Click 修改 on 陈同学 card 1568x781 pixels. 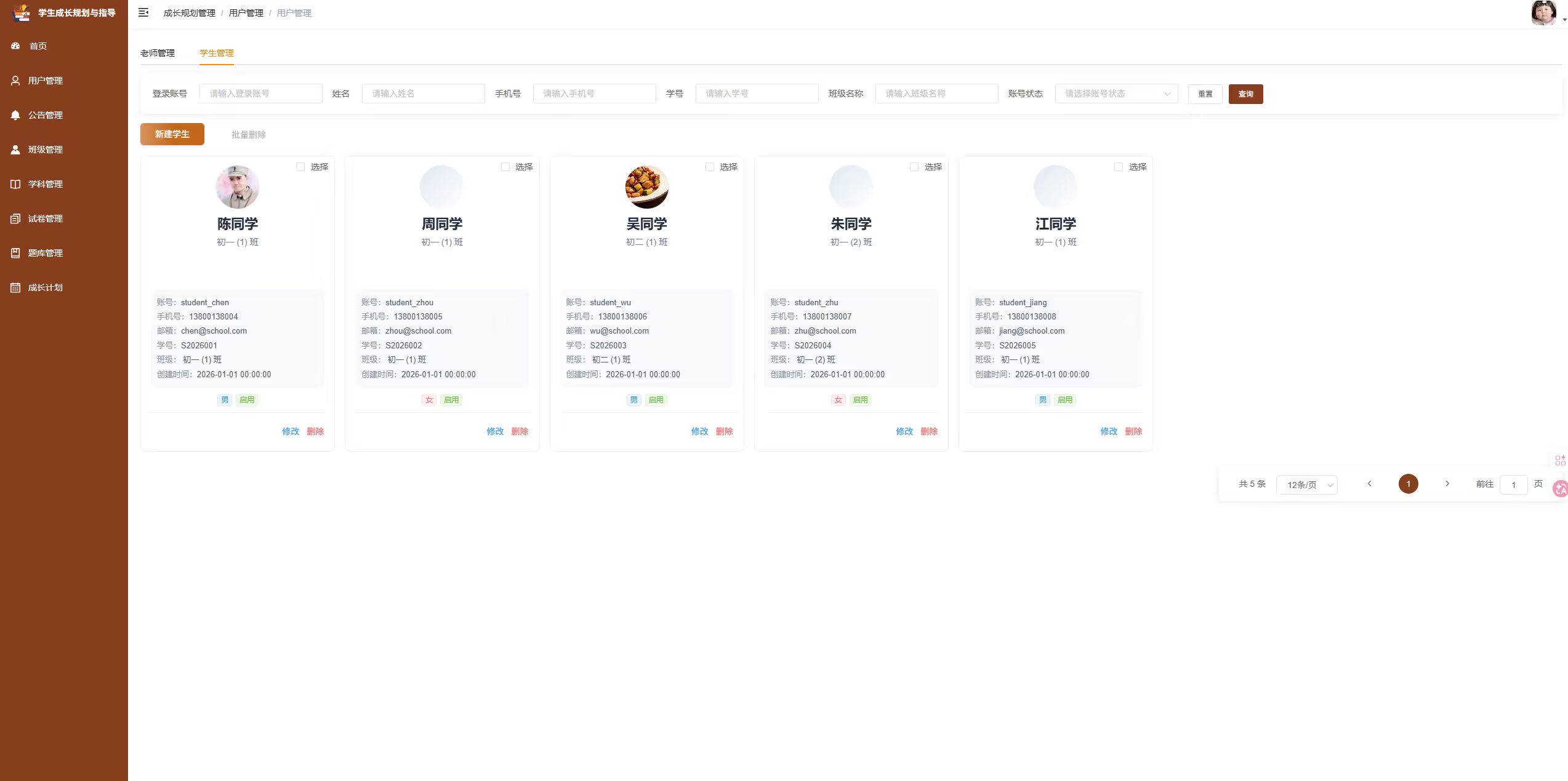click(x=291, y=431)
